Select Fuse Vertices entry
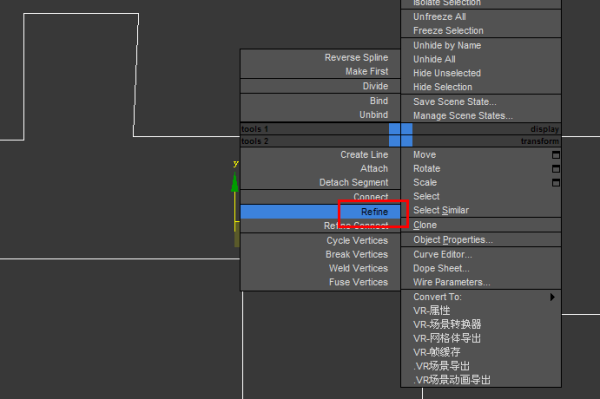This screenshot has height=399, width=600. tap(359, 282)
